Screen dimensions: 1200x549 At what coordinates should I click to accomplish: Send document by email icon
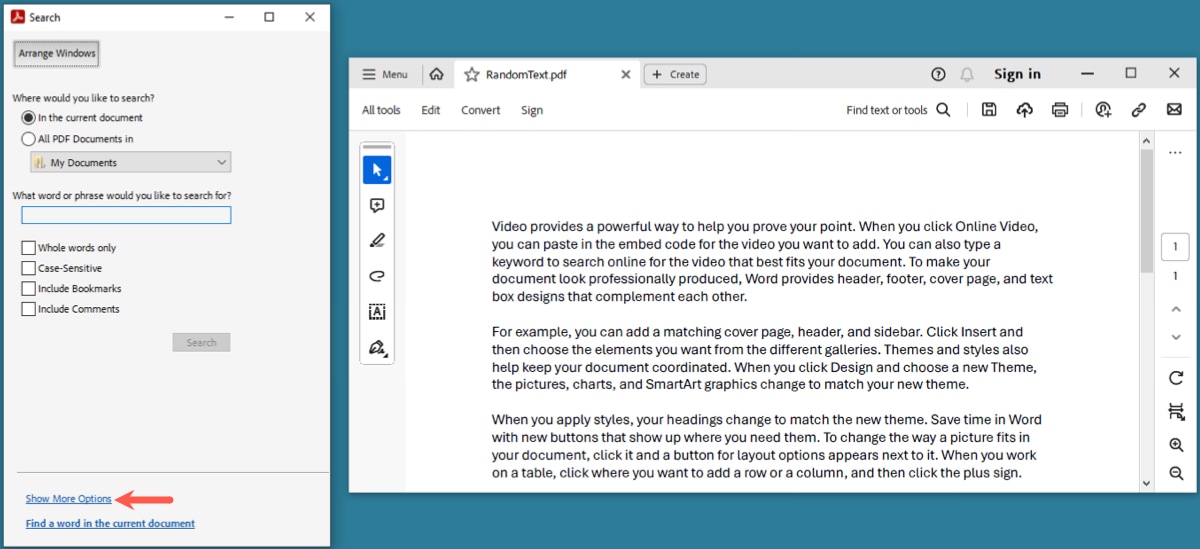tap(1174, 110)
